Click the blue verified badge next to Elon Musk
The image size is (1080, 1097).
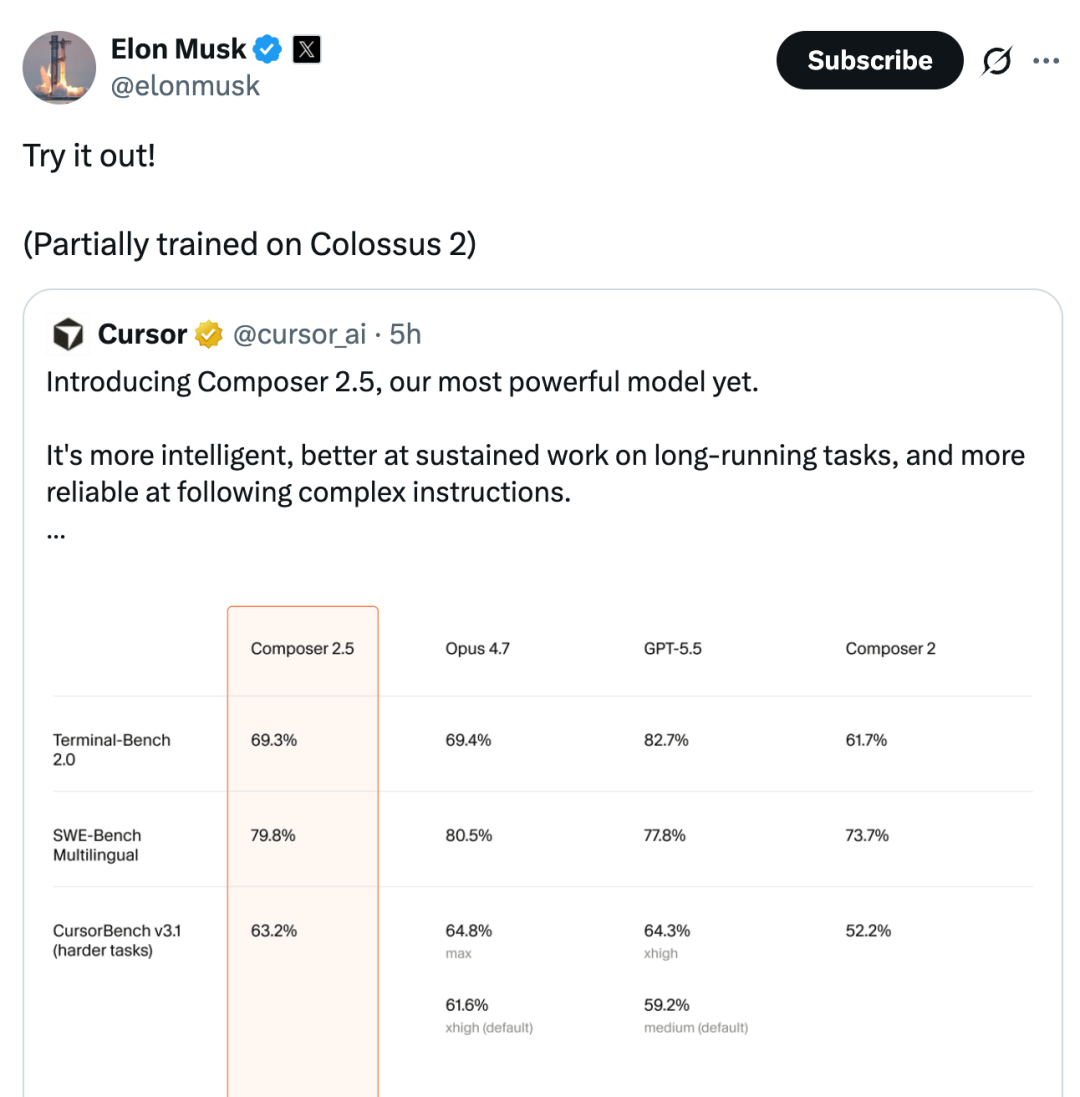point(267,49)
